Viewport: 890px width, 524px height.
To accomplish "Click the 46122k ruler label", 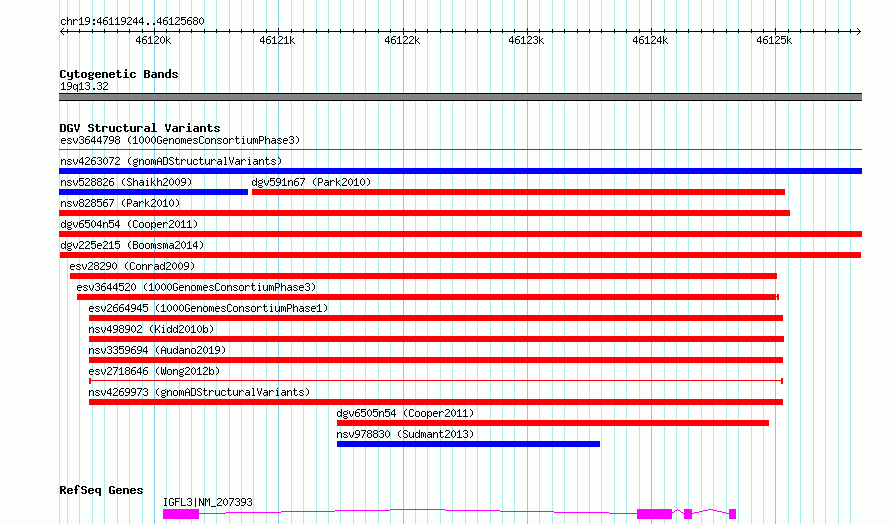I will pos(402,40).
